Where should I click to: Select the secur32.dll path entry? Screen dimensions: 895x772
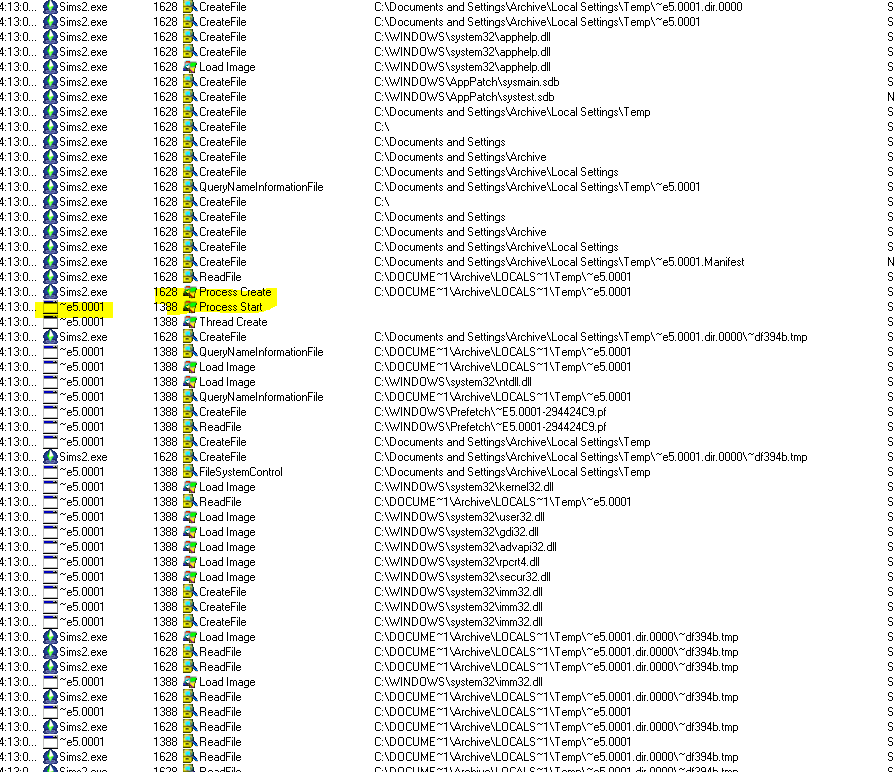pos(462,577)
